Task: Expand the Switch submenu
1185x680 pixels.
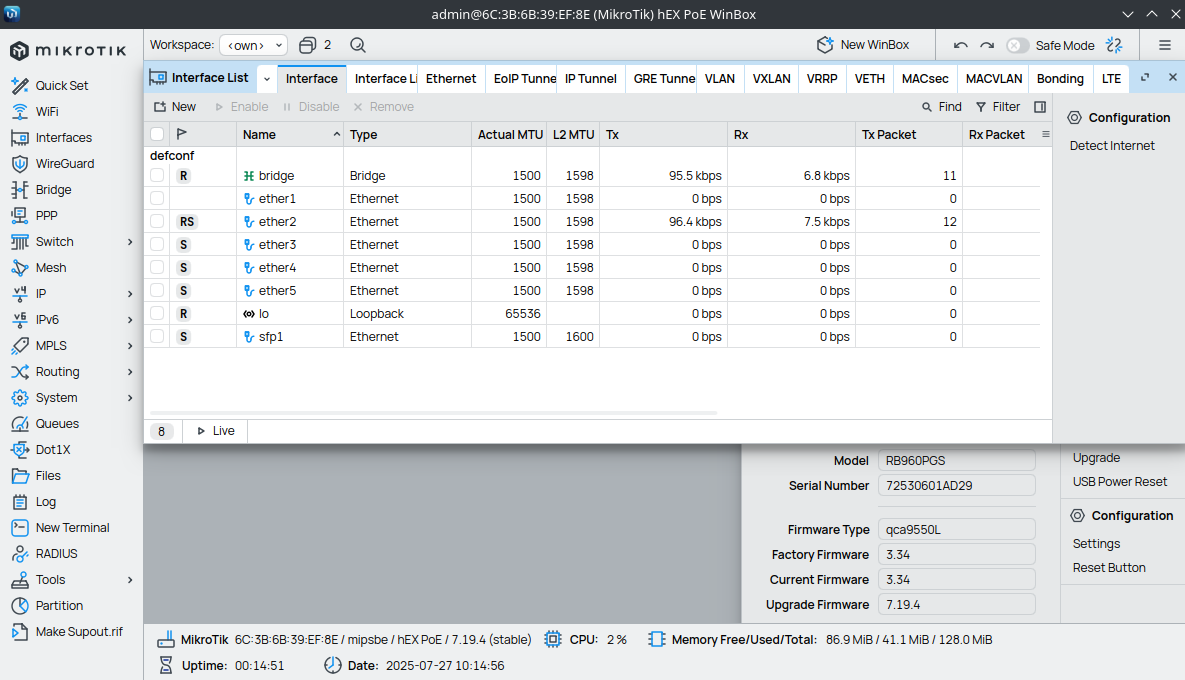Action: [130, 242]
